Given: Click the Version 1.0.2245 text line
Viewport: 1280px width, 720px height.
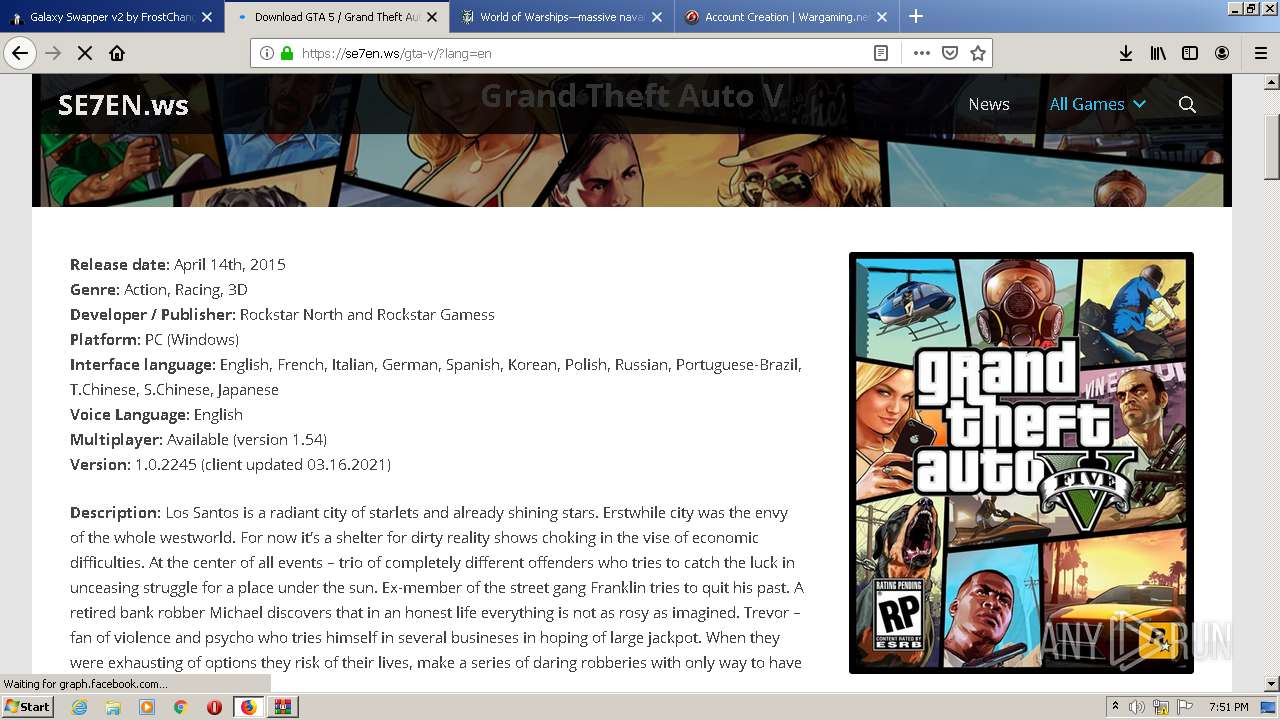Looking at the screenshot, I should pyautogui.click(x=230, y=465).
